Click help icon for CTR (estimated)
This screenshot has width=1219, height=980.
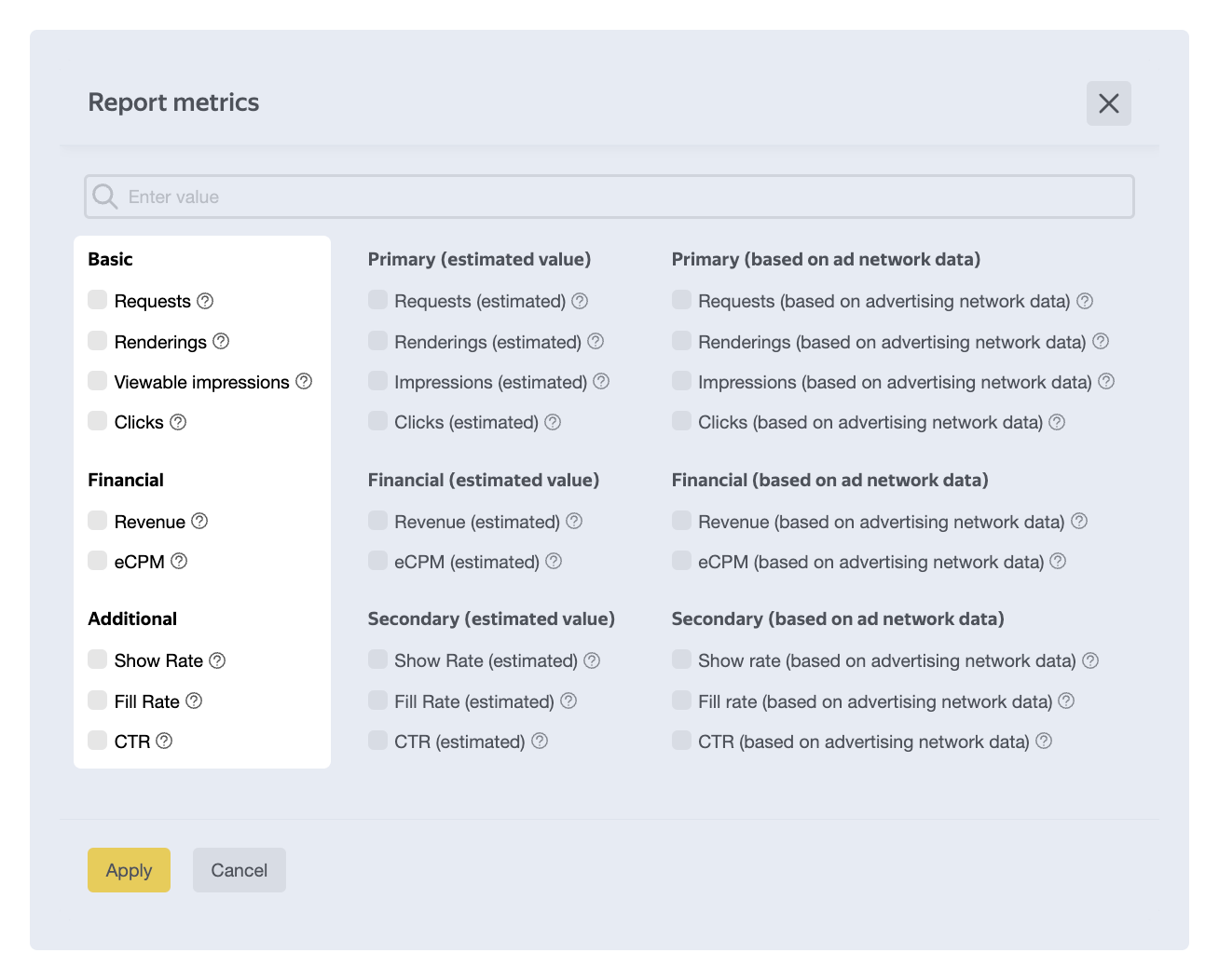tap(540, 742)
